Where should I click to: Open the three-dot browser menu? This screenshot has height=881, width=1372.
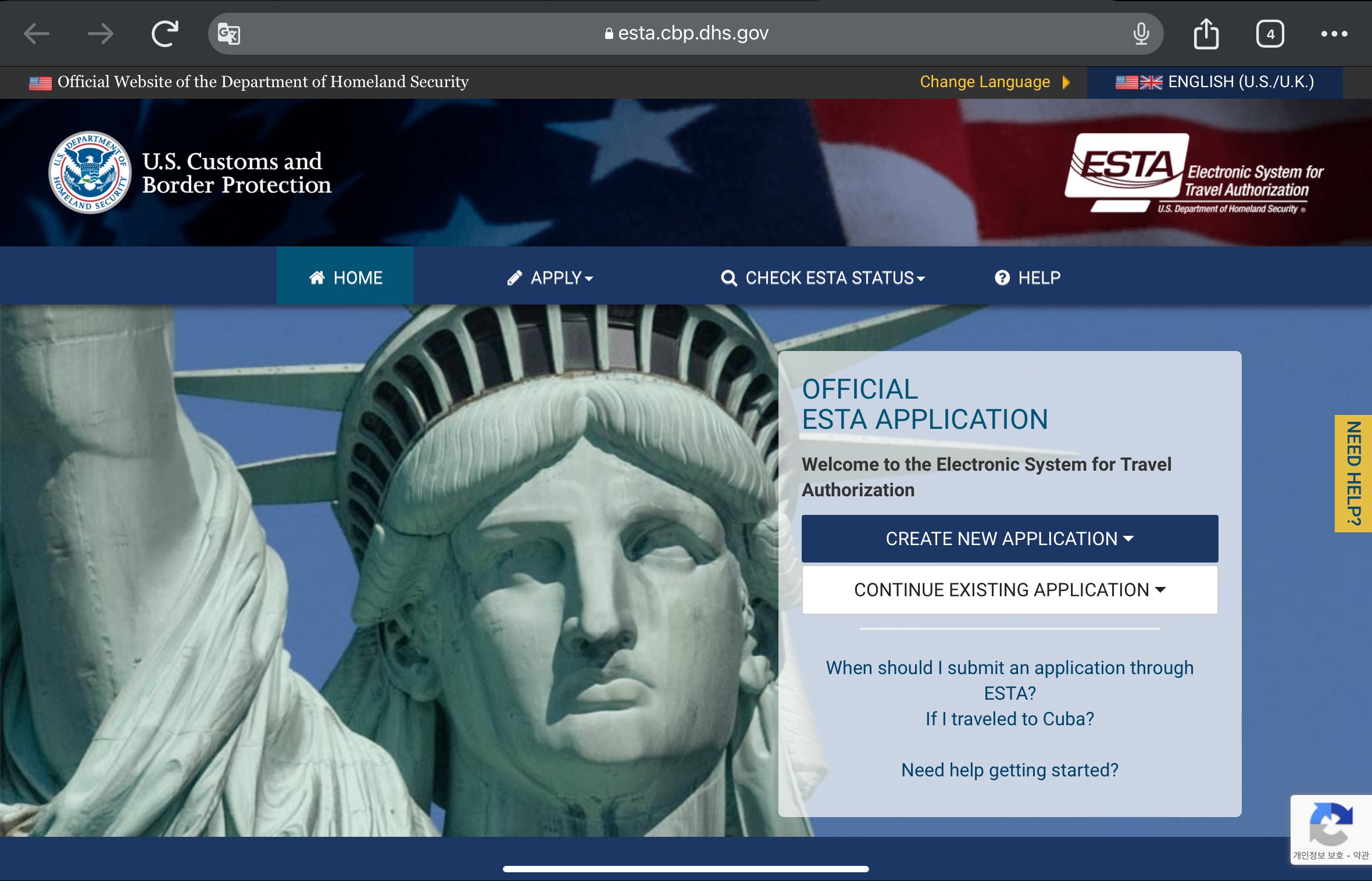tap(1334, 34)
